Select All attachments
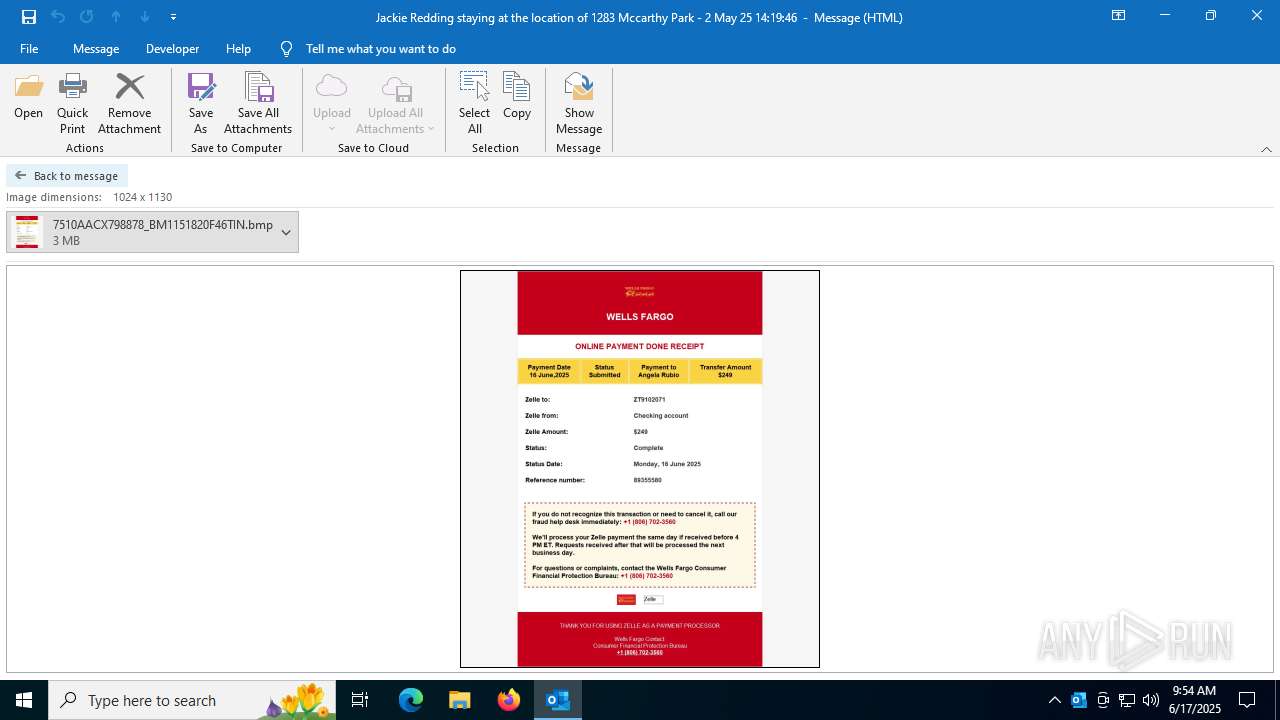Viewport: 1280px width, 720px height. pos(474,104)
